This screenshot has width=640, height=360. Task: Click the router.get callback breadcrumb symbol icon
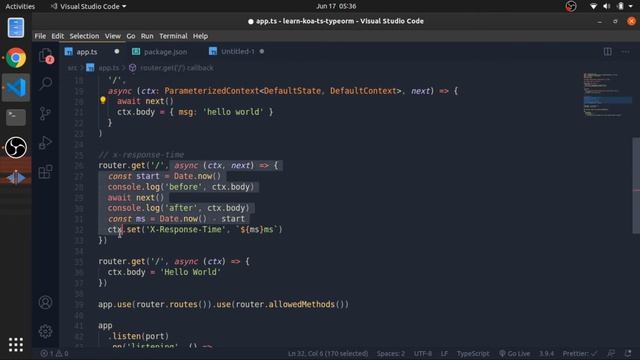click(x=133, y=68)
